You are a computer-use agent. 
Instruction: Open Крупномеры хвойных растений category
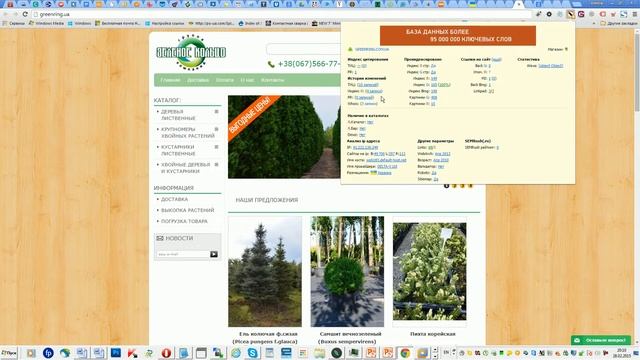point(188,132)
